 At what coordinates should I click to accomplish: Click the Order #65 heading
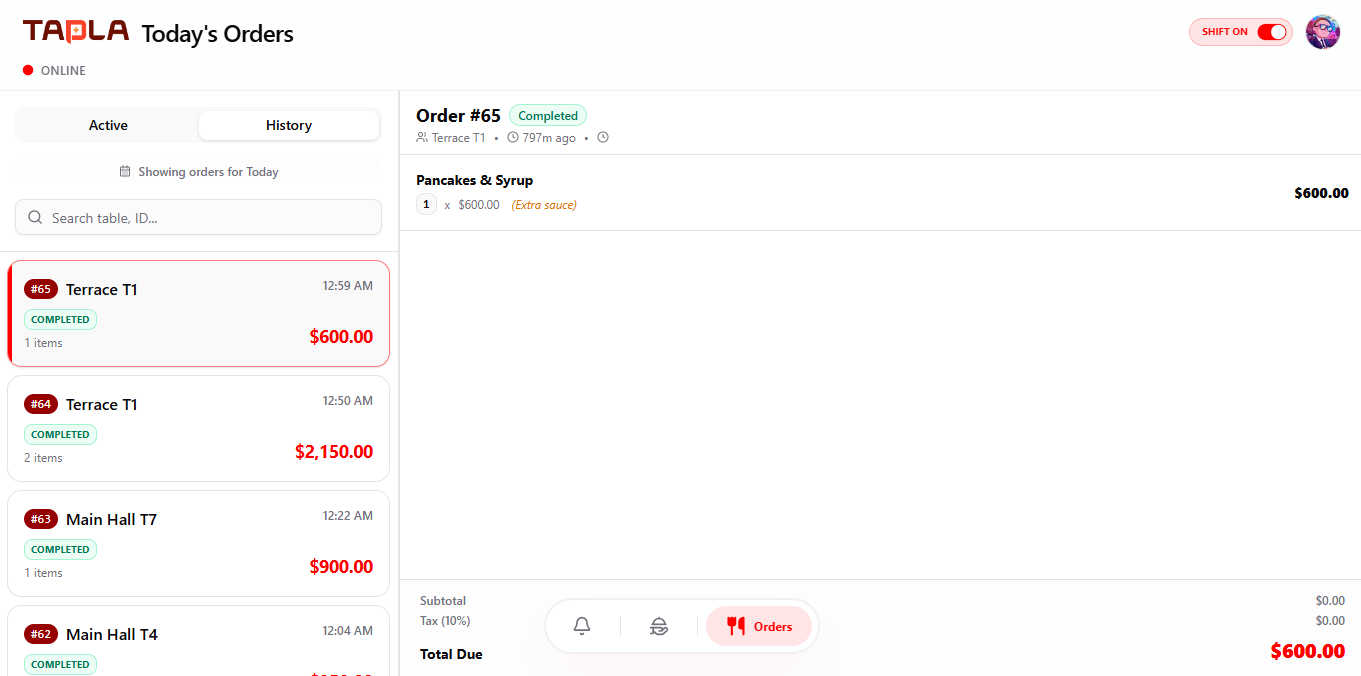pos(458,116)
